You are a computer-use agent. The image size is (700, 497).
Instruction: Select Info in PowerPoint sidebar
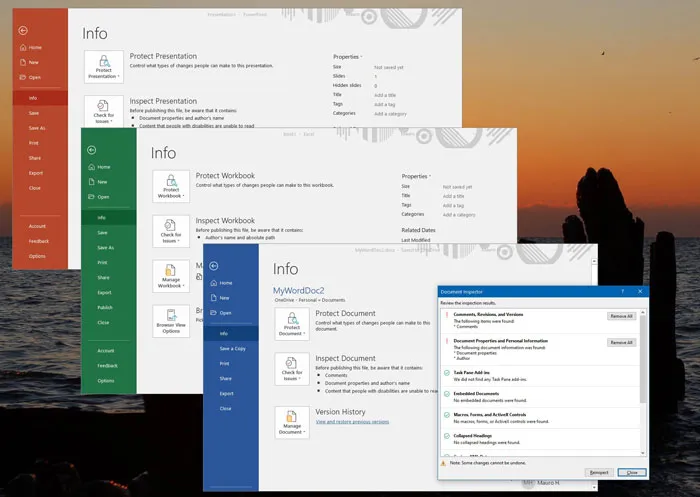pos(40,98)
